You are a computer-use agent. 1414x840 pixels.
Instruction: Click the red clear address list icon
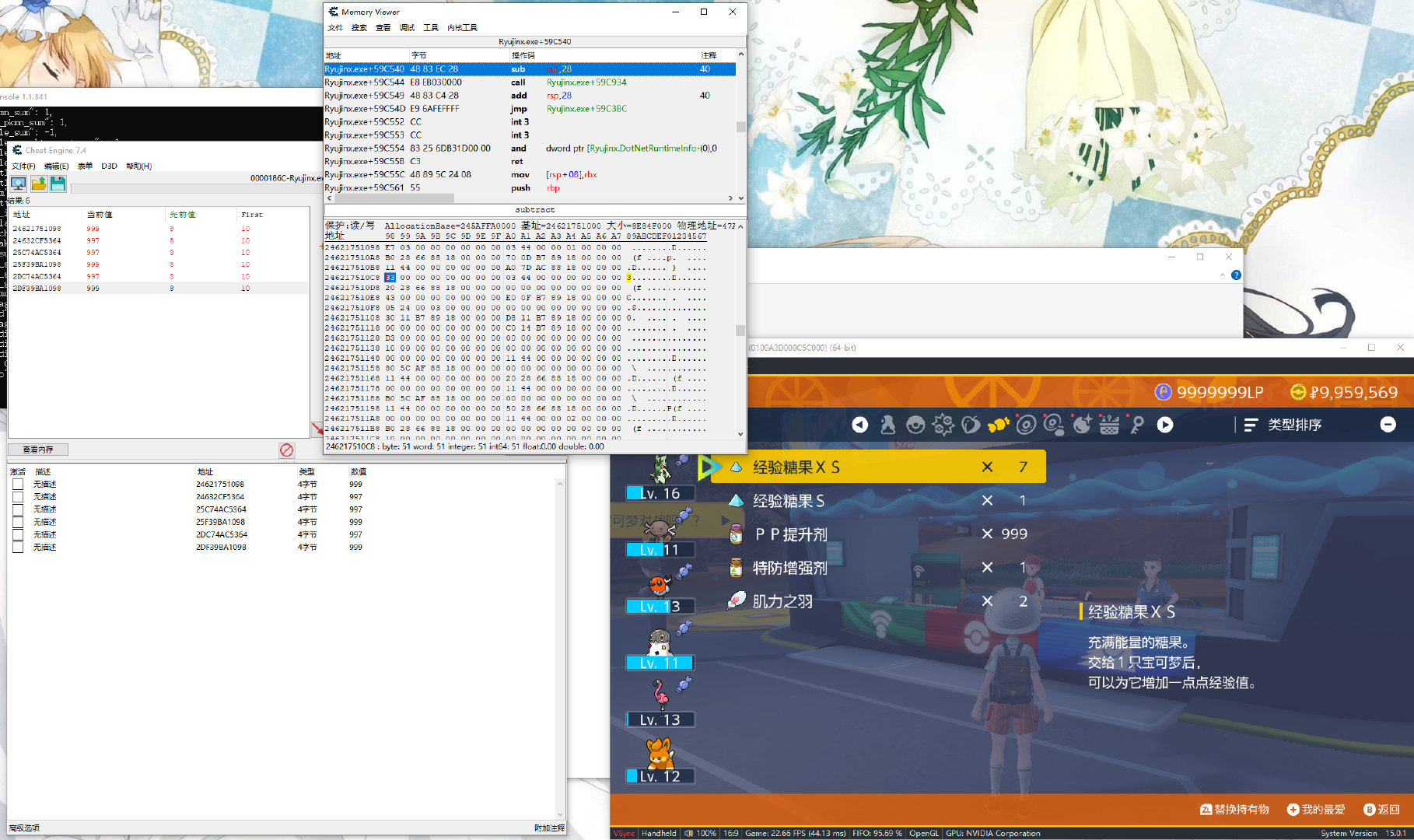pyautogui.click(x=287, y=450)
